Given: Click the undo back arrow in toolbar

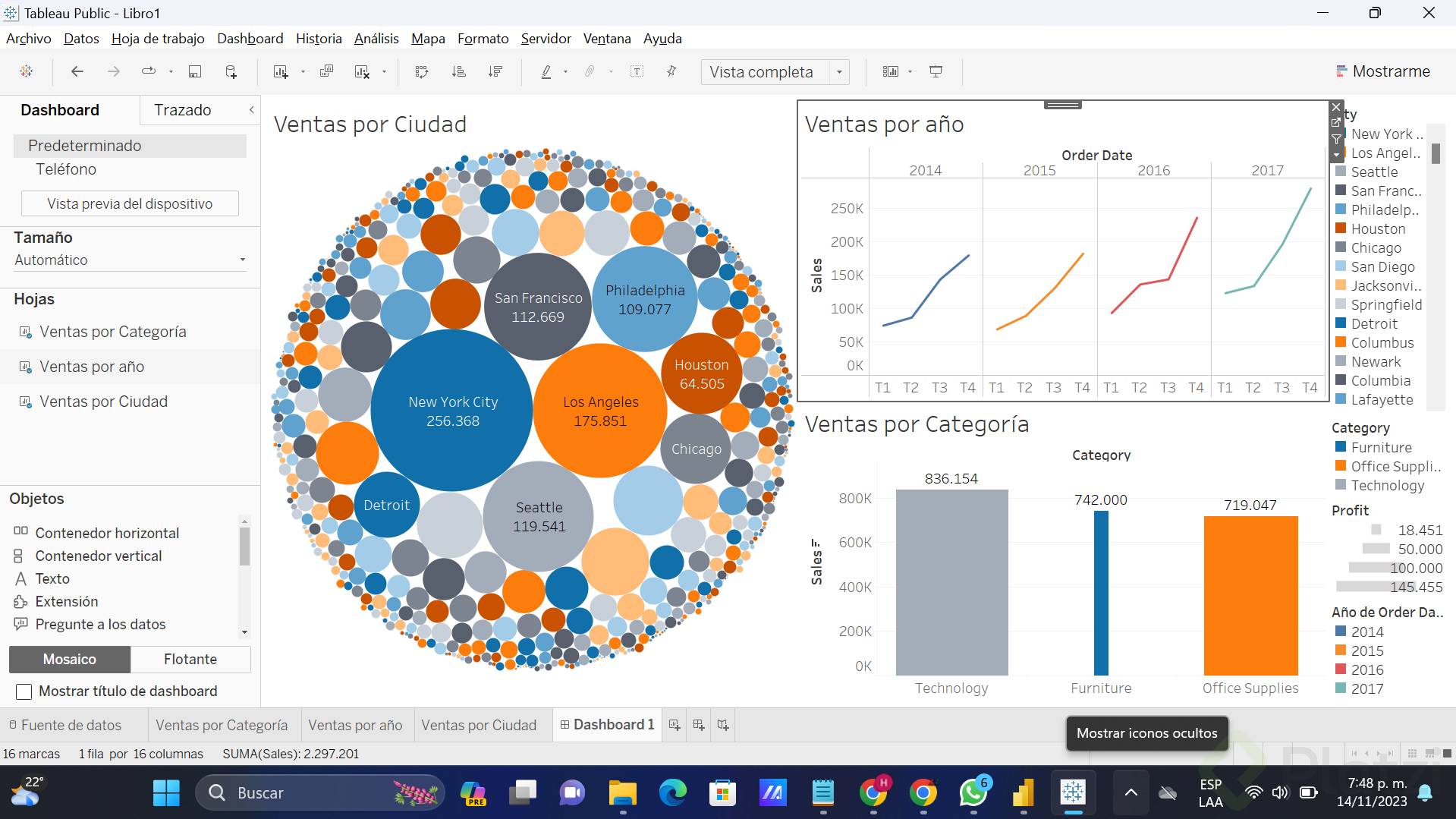Looking at the screenshot, I should point(77,71).
